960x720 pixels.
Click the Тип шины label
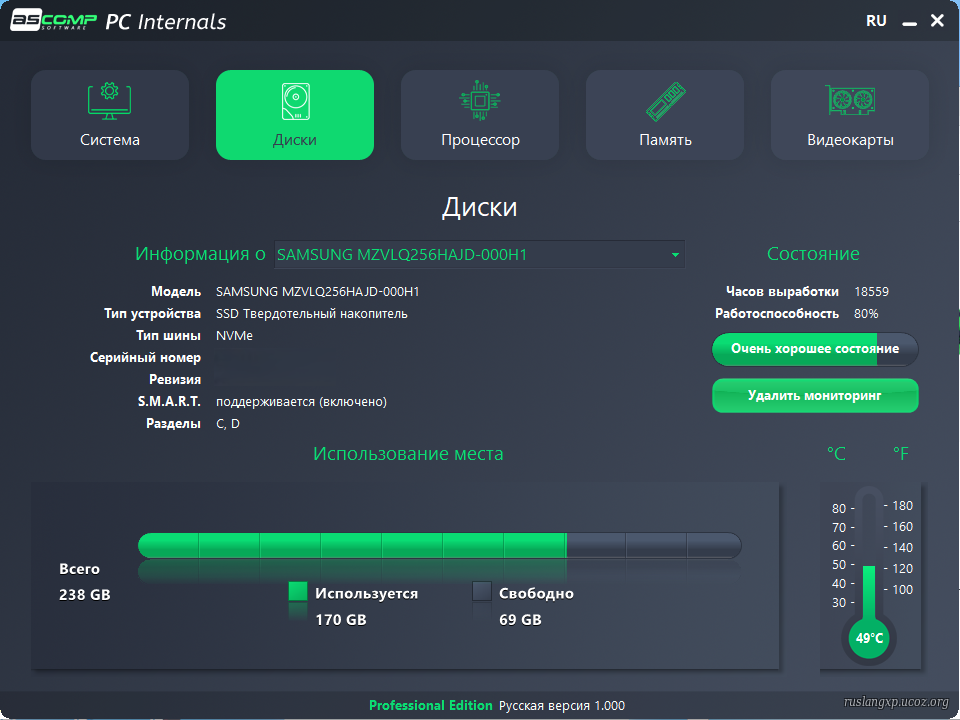[168, 336]
